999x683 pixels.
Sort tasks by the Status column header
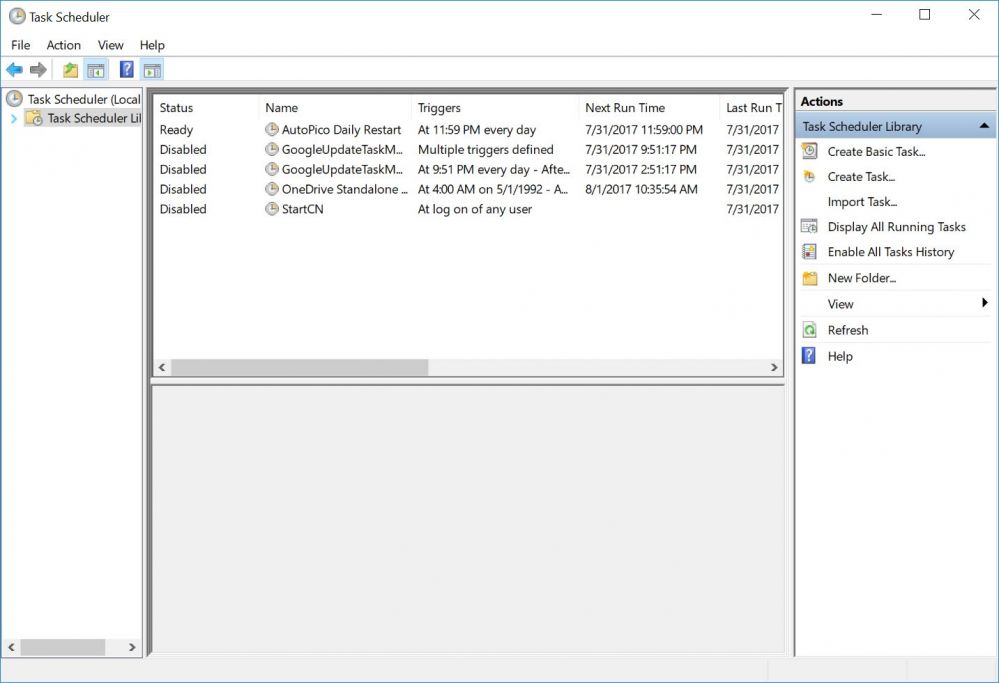[176, 107]
